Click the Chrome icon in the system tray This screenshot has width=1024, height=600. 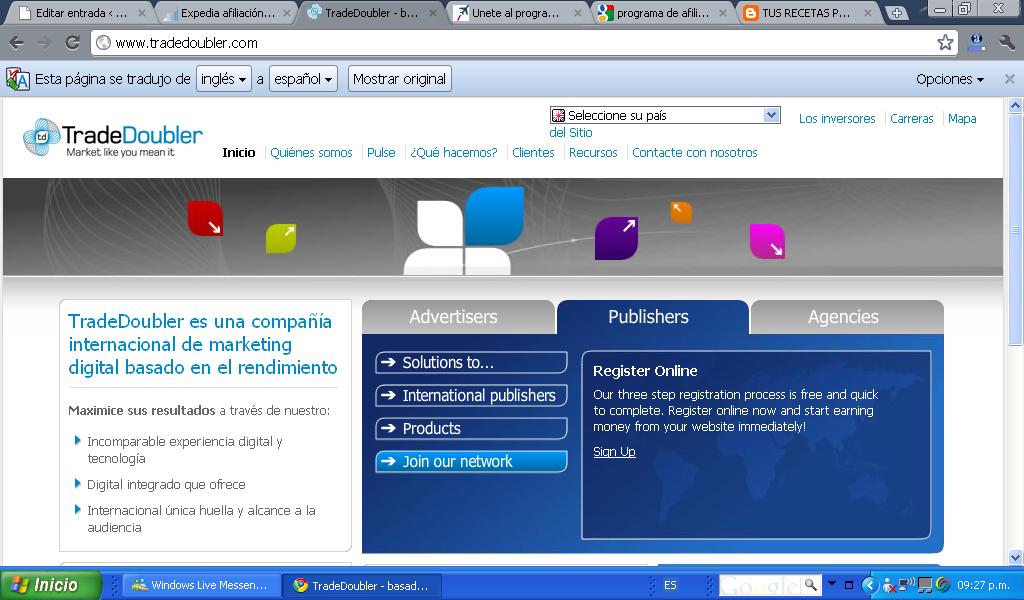tap(942, 585)
